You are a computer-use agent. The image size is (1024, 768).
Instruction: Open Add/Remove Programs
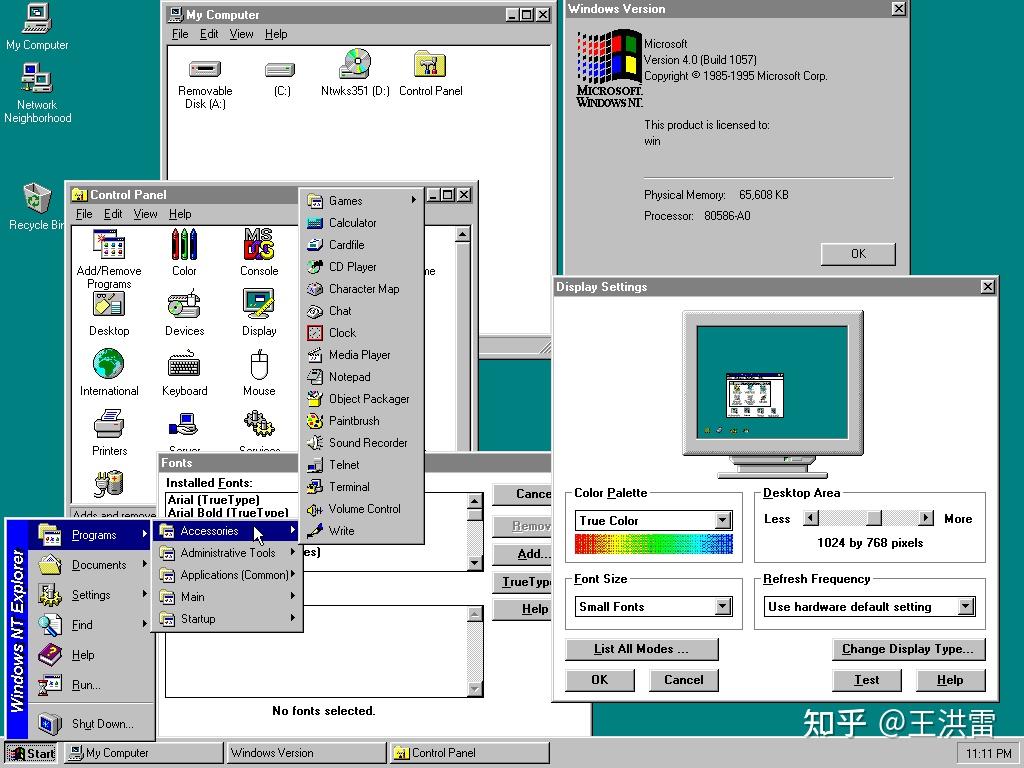pos(108,245)
